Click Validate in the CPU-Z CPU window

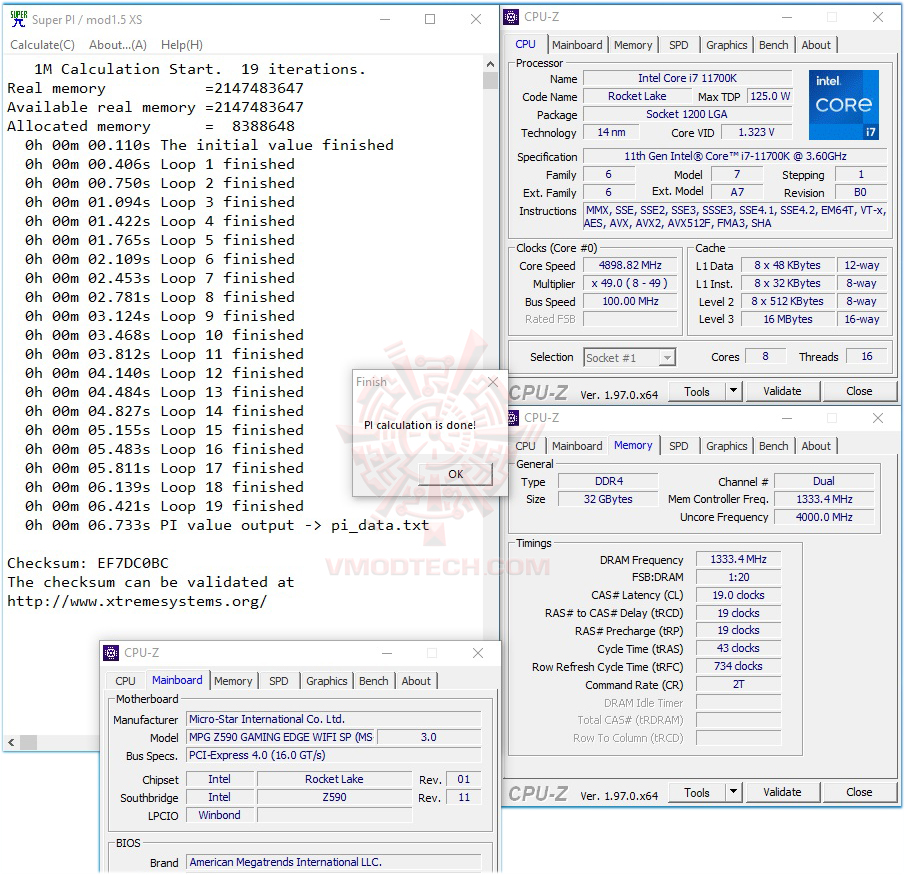(782, 391)
